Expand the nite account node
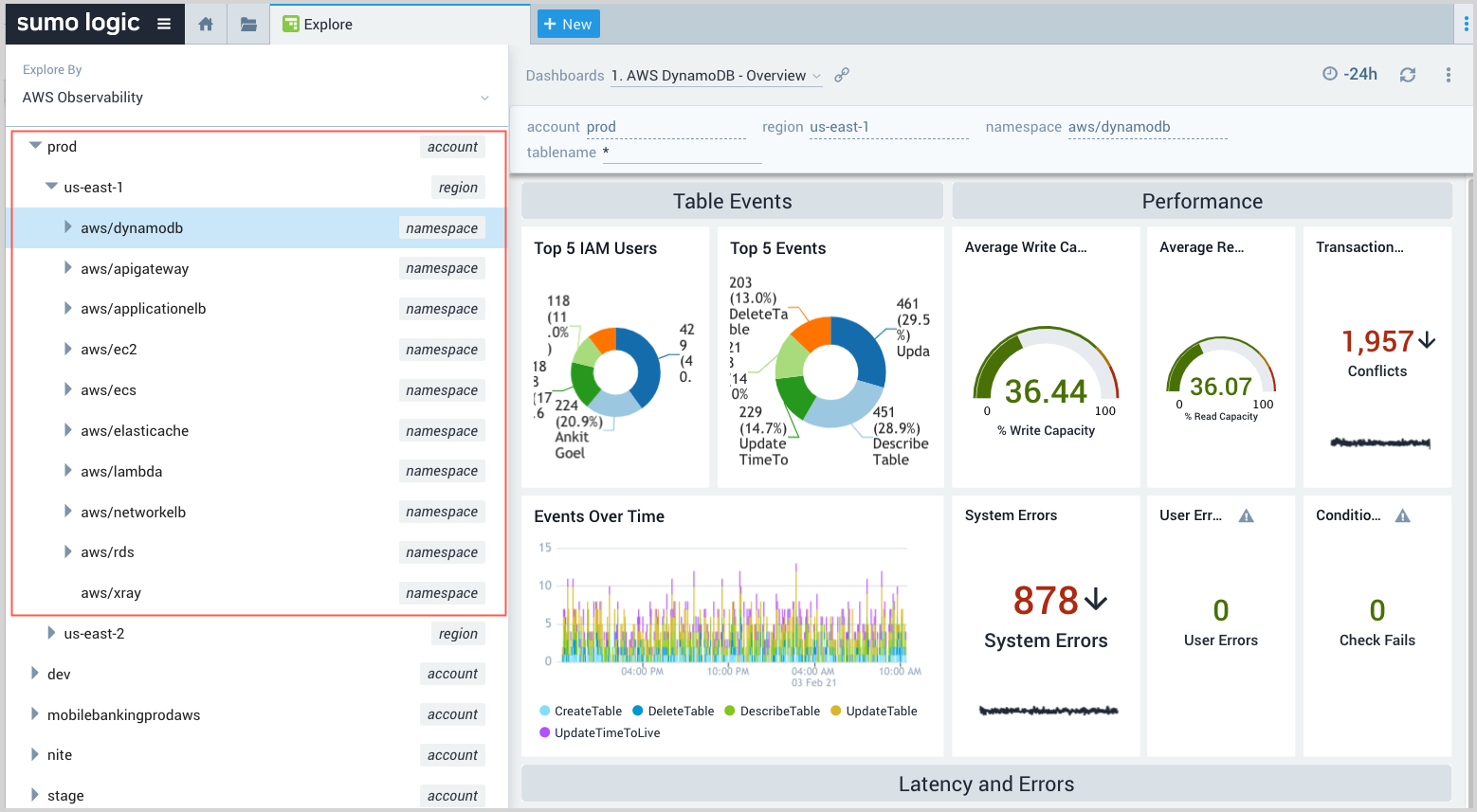The height and width of the screenshot is (812, 1477). (35, 754)
